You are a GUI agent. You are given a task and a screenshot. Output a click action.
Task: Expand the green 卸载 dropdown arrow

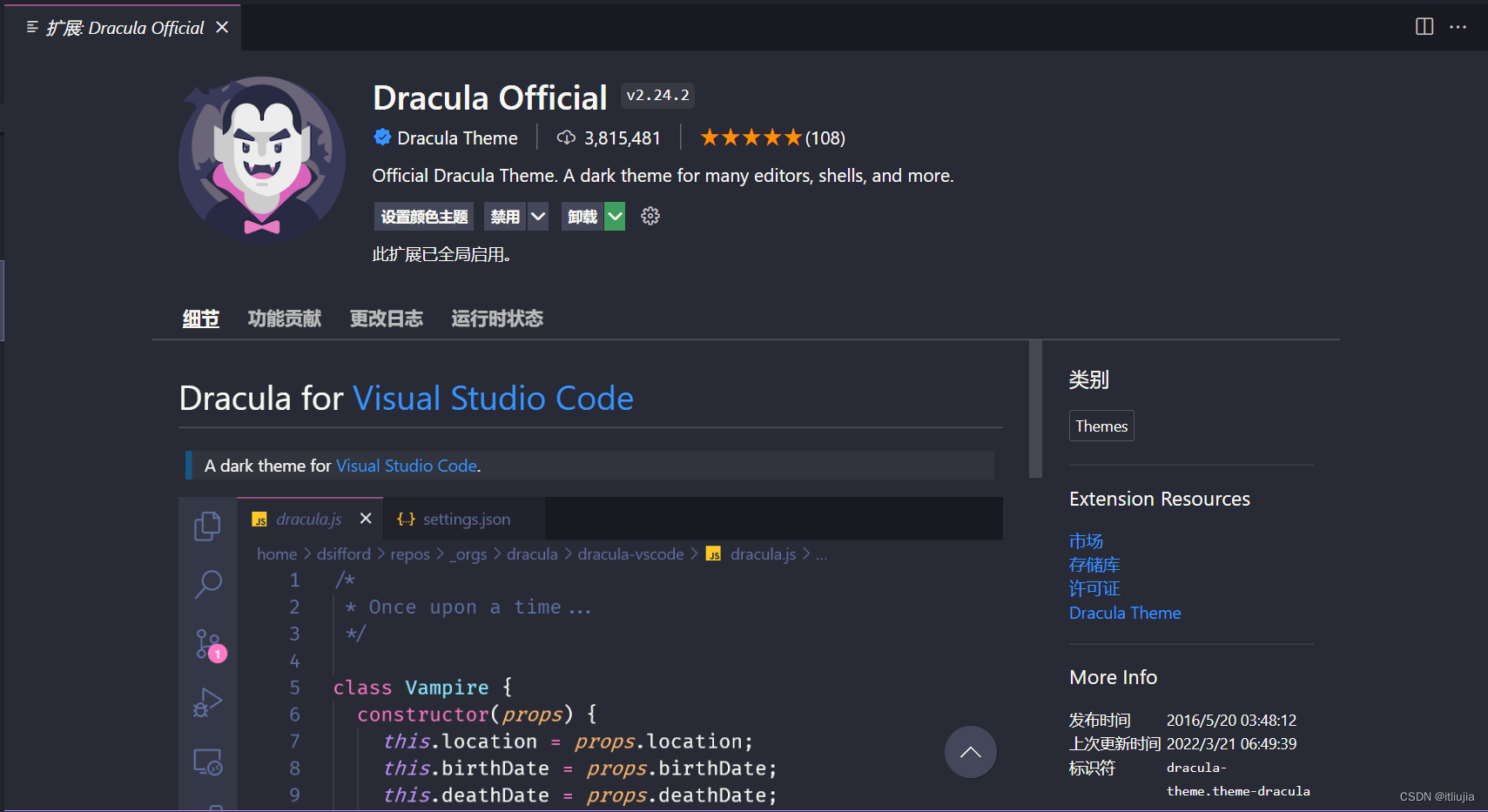615,217
